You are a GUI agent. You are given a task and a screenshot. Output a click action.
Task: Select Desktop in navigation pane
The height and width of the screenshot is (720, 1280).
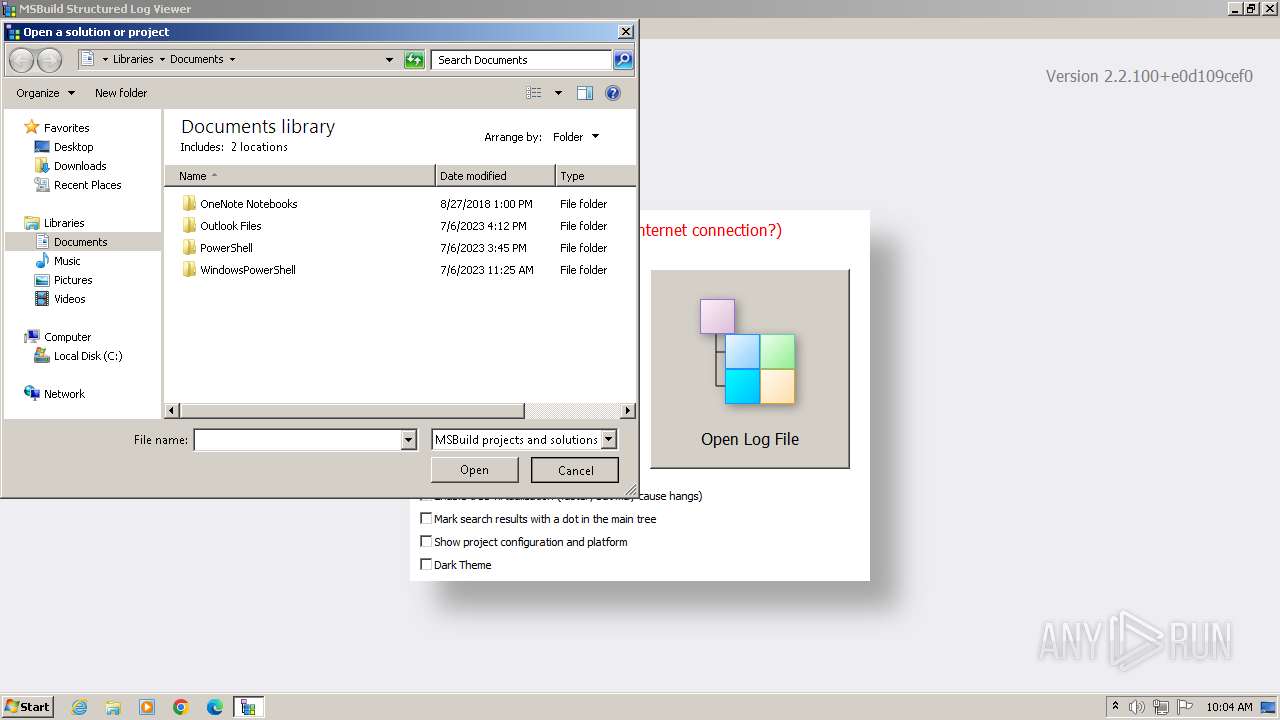click(73, 147)
